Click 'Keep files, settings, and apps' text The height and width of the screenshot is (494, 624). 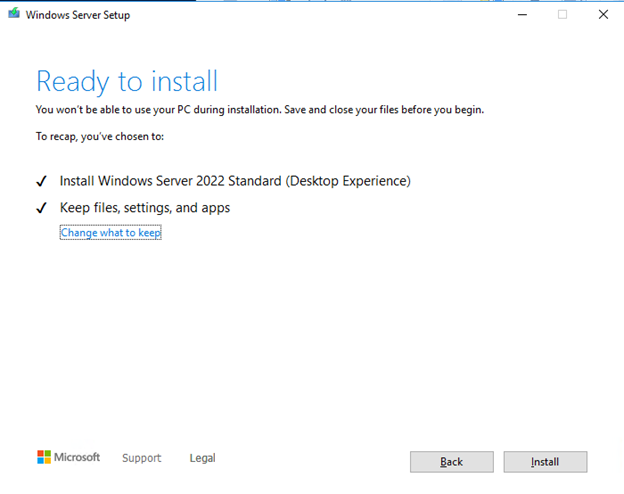coord(145,208)
